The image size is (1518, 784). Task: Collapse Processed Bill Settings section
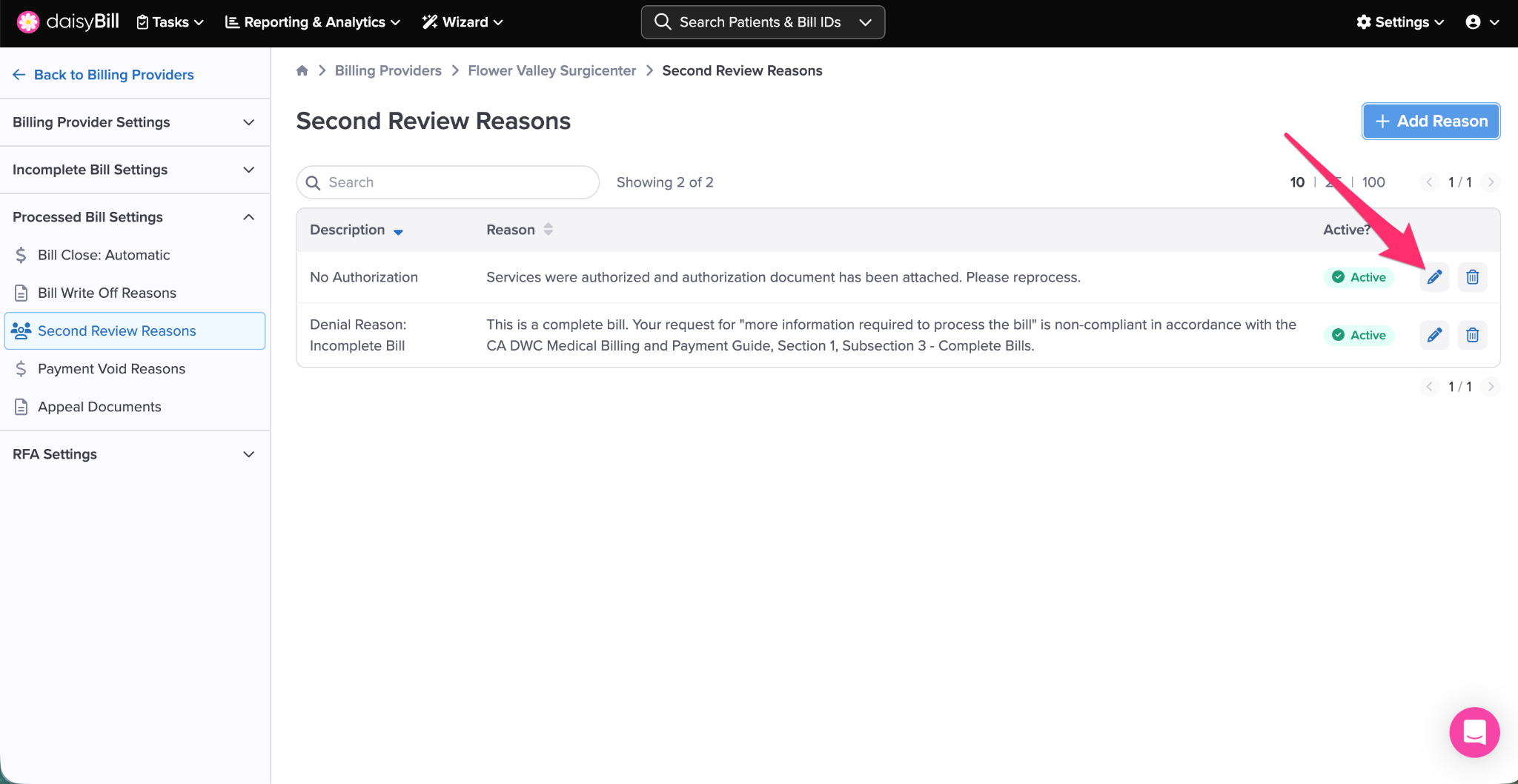coord(134,217)
